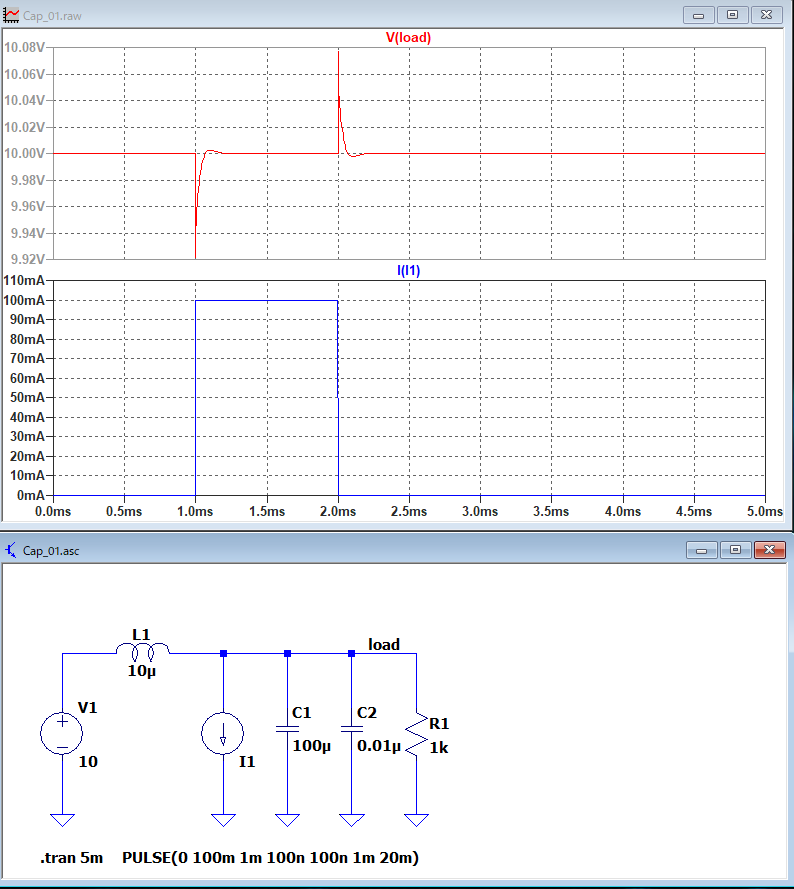Image resolution: width=794 pixels, height=889 pixels.
Task: Click the .tran 5m simulation directive
Action: pyautogui.click(x=72, y=858)
